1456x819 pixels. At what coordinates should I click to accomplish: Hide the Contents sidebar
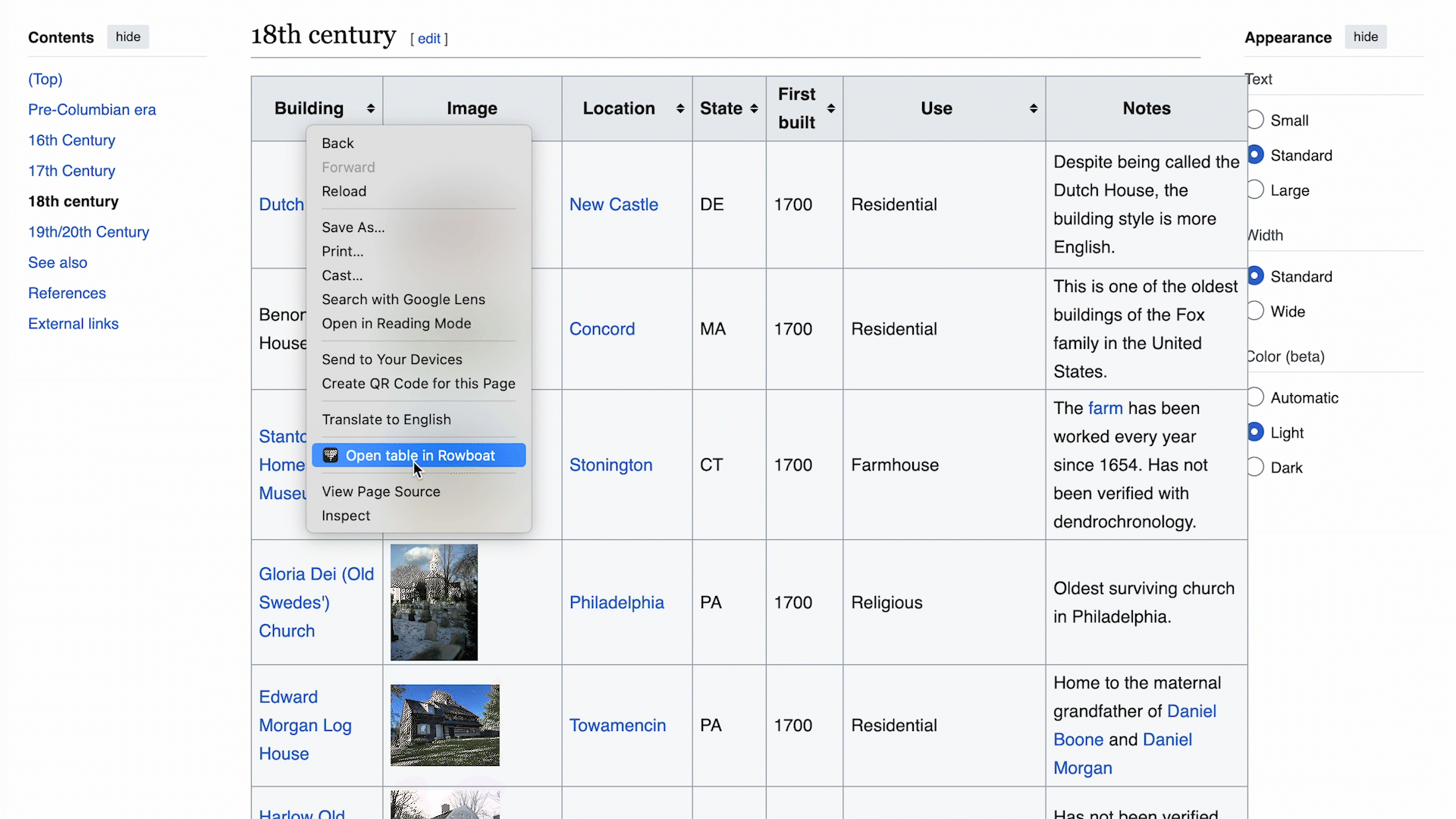127,36
